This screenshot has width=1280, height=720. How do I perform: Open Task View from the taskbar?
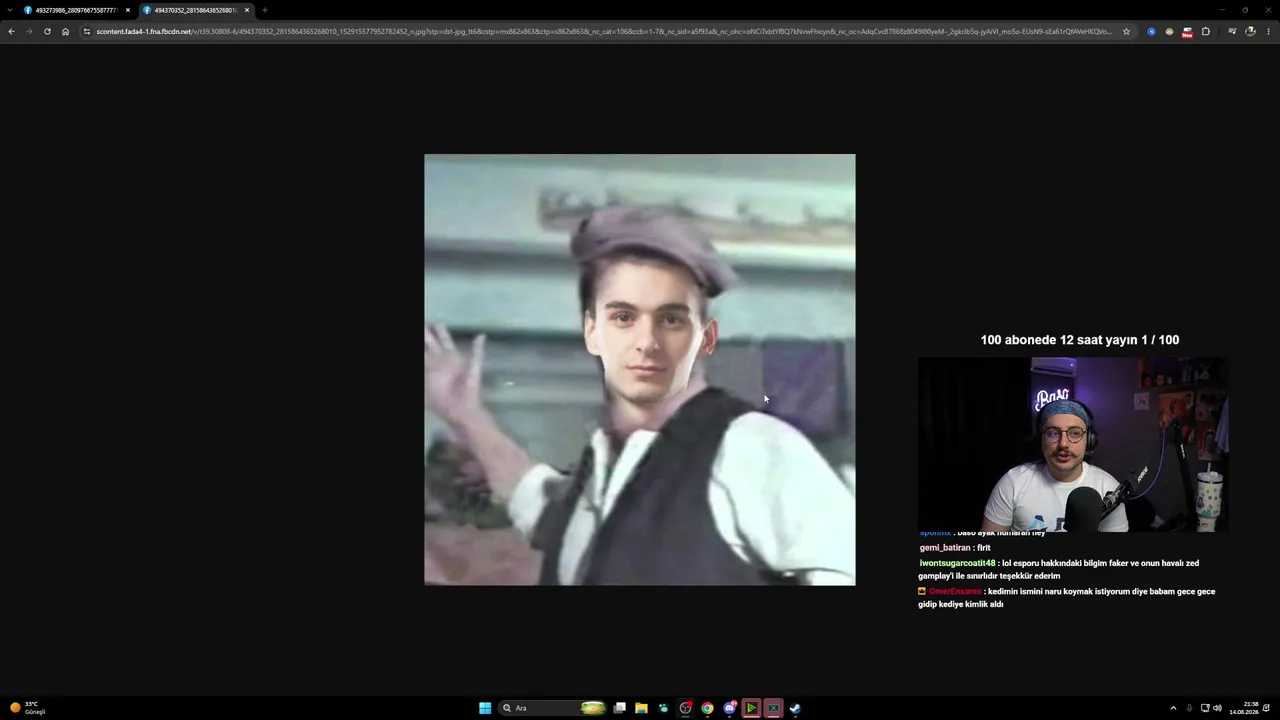coord(620,708)
